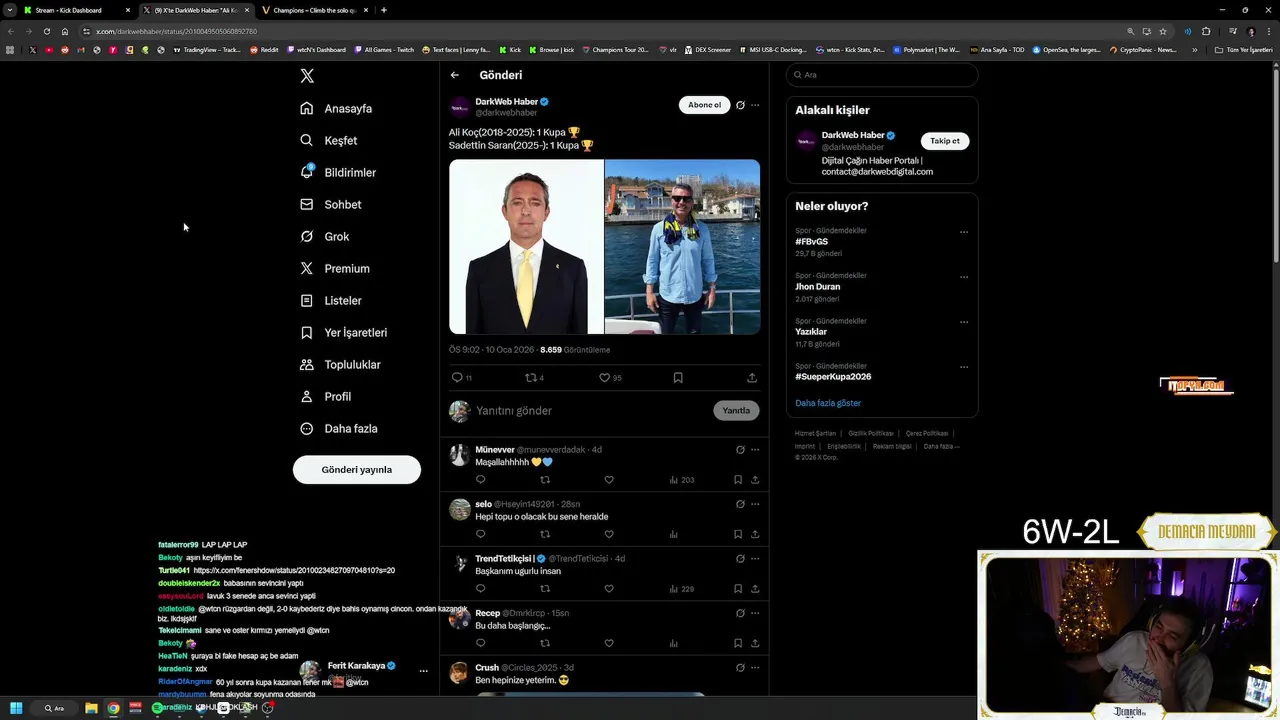Screen dimensions: 1280x720
Task: Bookmark selo's reply
Action: point(738,534)
